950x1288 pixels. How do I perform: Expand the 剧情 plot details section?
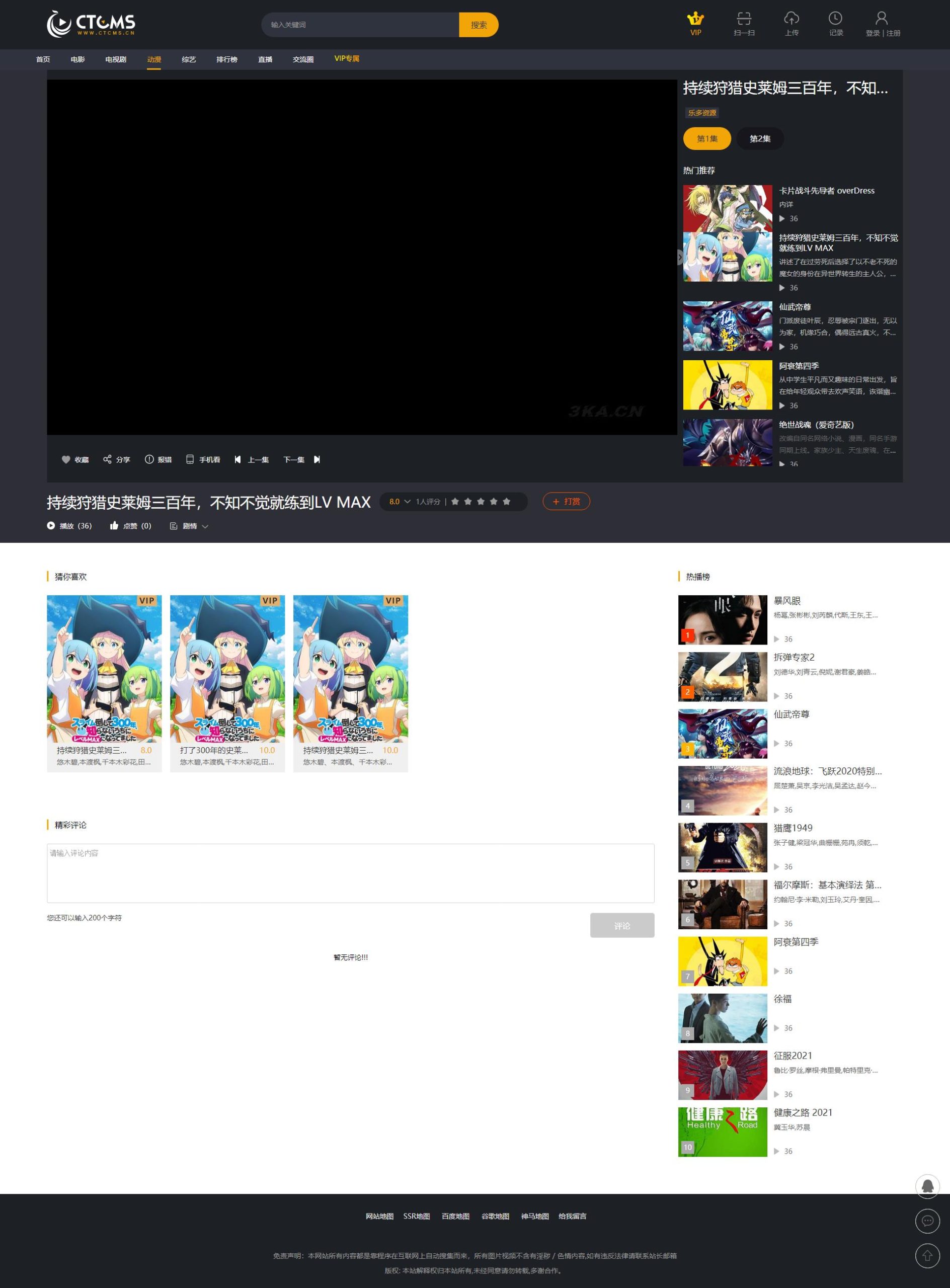[190, 526]
